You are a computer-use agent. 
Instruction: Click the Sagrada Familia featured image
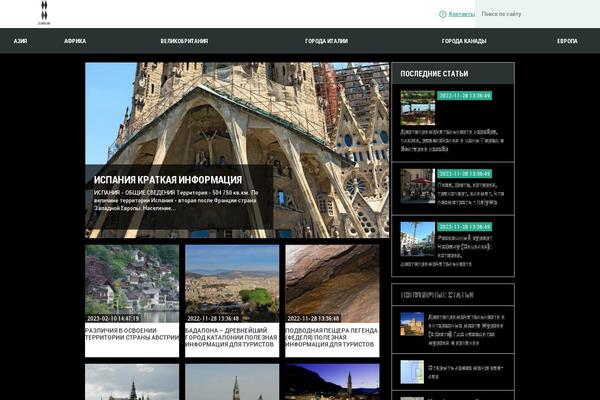[237, 150]
